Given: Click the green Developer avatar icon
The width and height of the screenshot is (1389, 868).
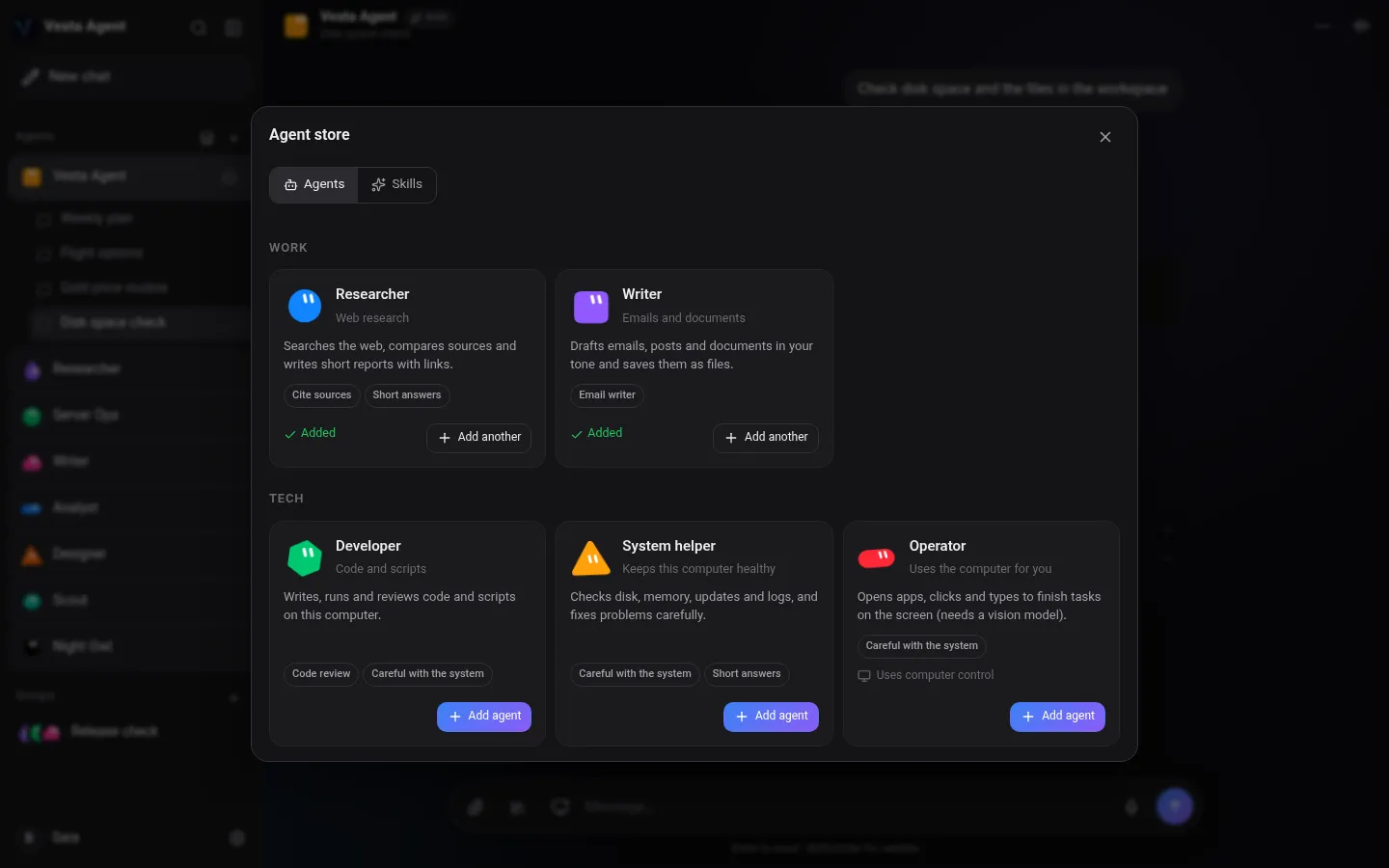Looking at the screenshot, I should pos(305,557).
